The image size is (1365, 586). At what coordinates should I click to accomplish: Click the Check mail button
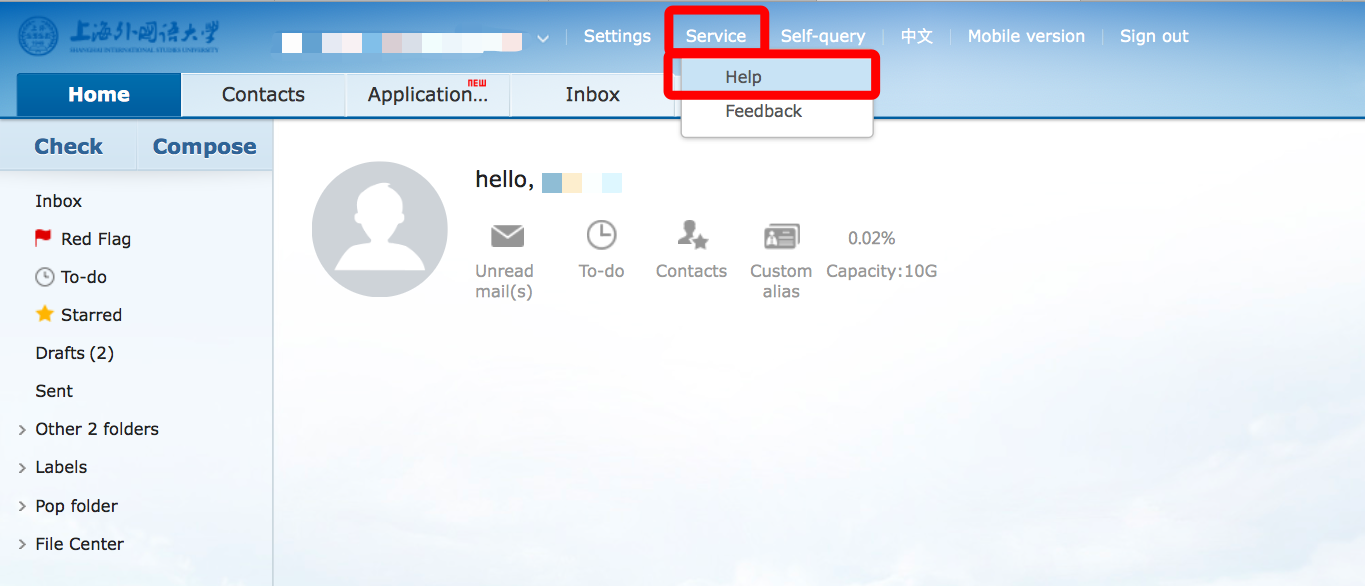68,147
